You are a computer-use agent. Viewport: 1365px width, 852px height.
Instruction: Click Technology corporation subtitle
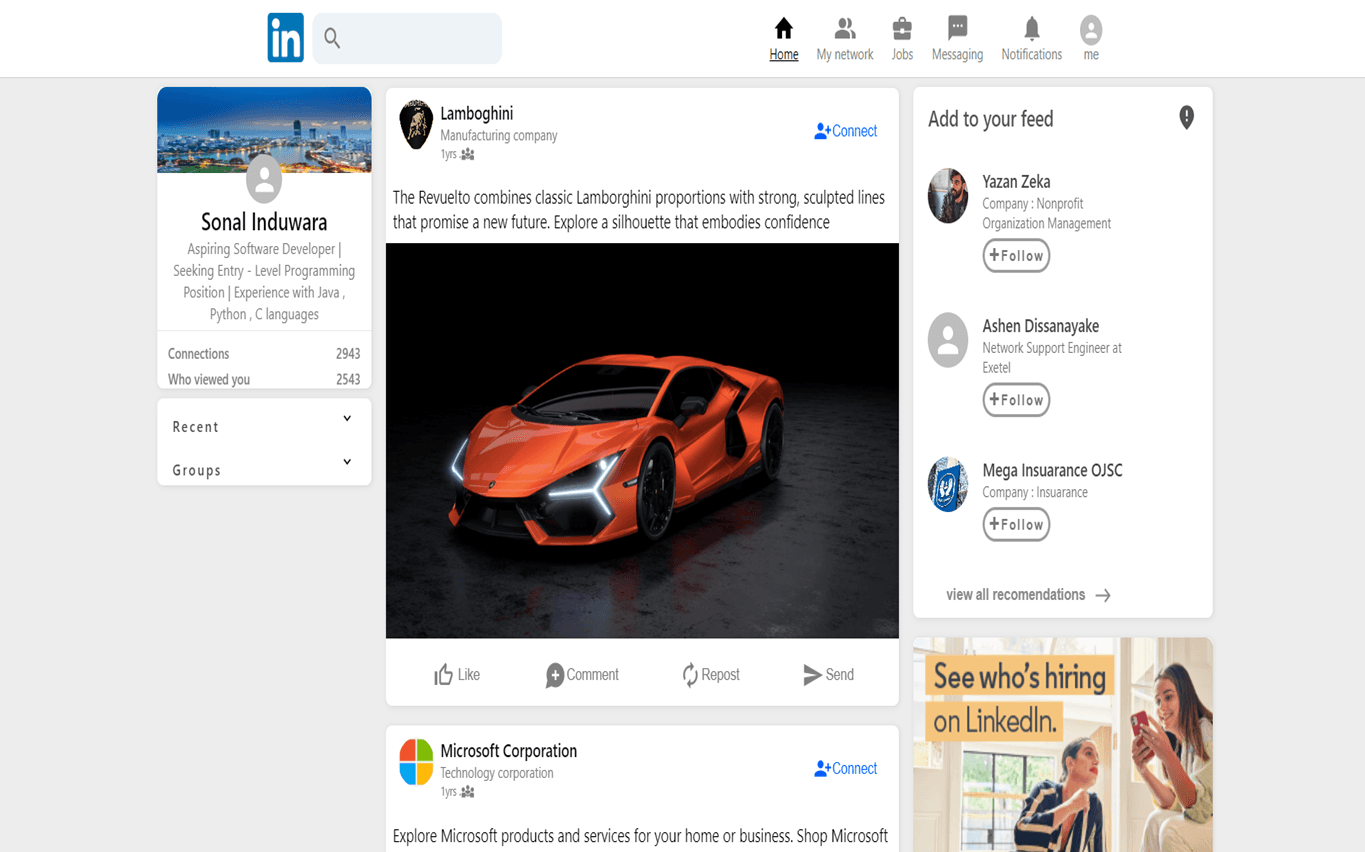497,773
